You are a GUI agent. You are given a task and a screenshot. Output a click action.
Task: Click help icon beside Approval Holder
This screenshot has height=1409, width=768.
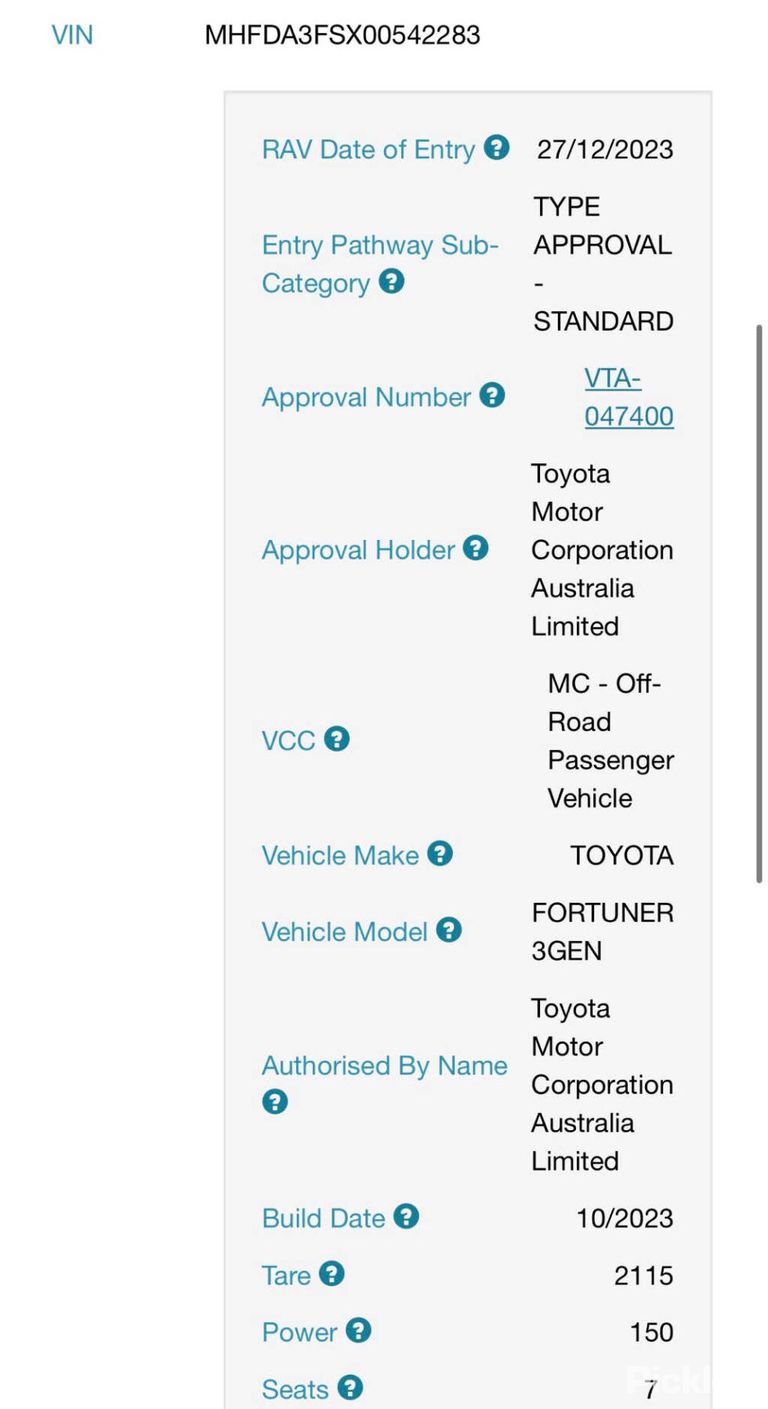pyautogui.click(x=476, y=549)
